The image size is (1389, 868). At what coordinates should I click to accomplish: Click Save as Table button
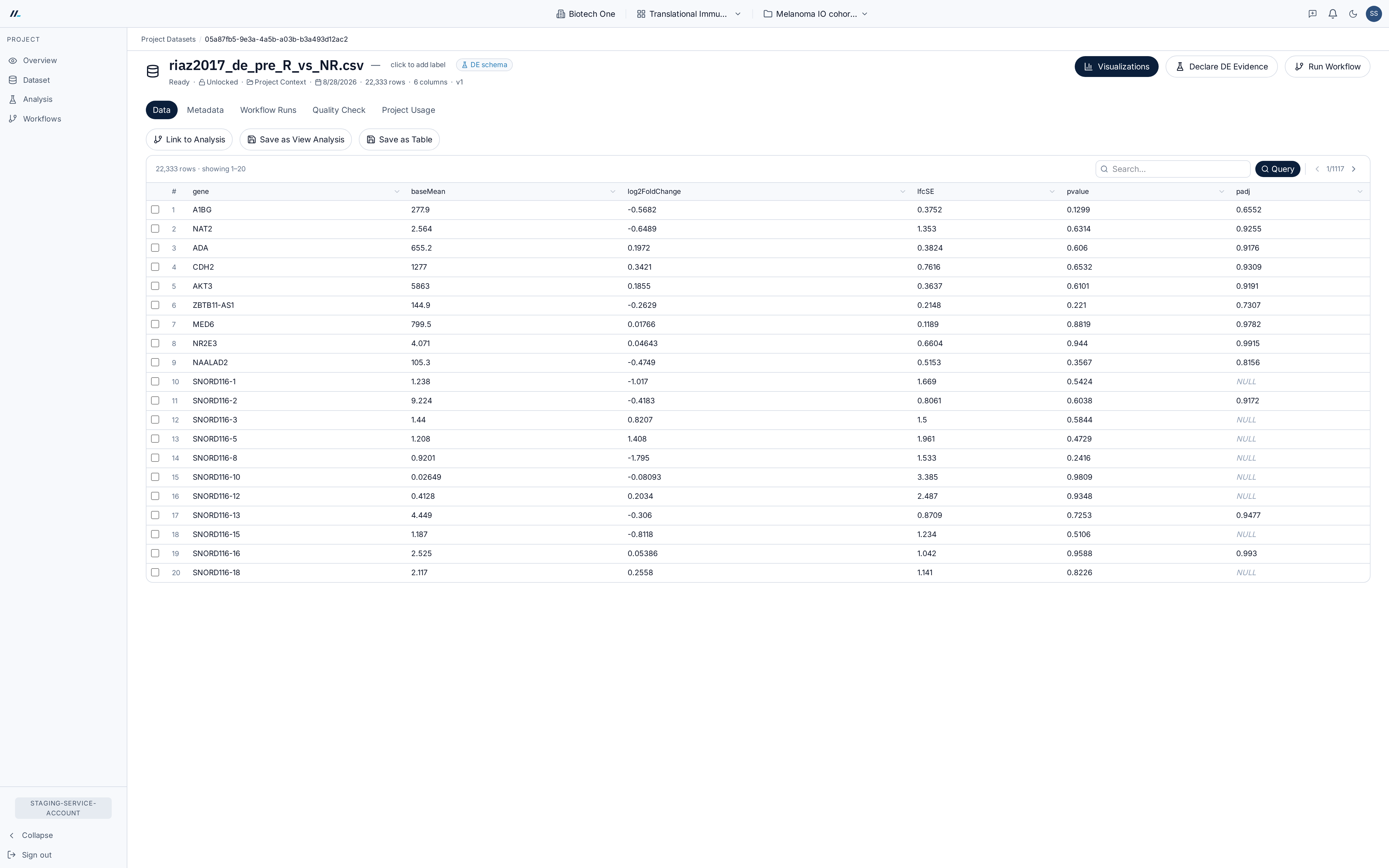point(399,139)
